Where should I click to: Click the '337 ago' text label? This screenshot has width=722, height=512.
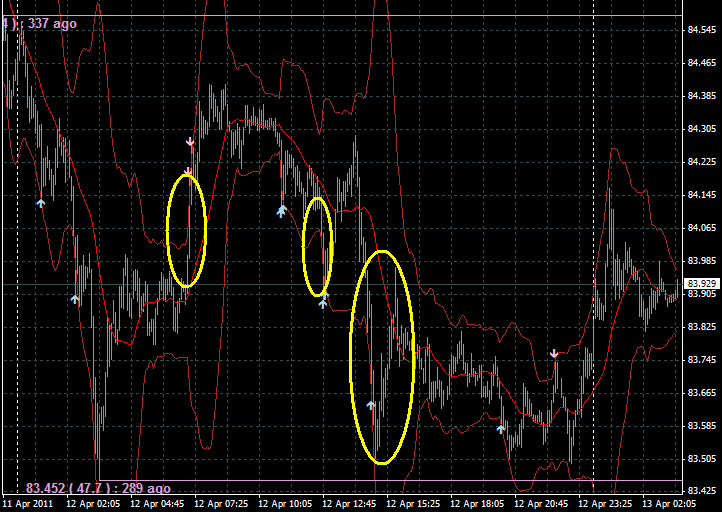click(50, 23)
